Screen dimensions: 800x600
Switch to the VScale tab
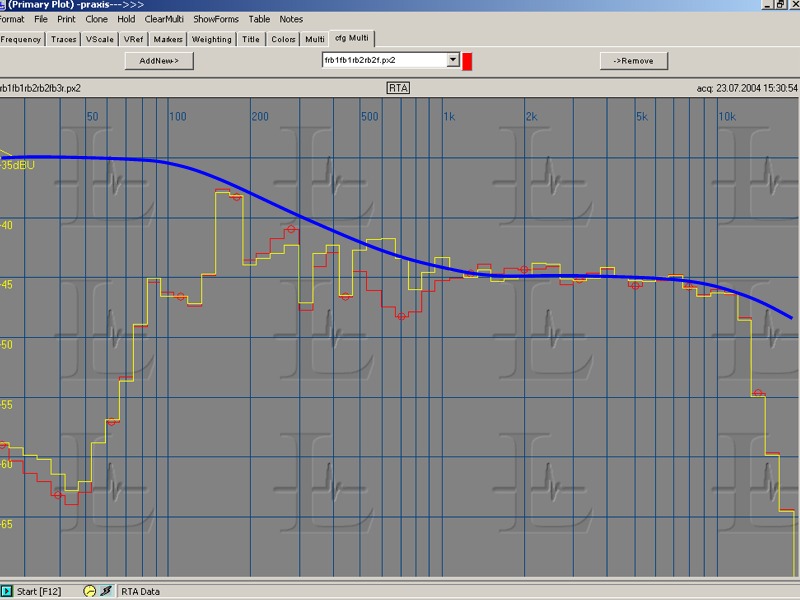(99, 39)
